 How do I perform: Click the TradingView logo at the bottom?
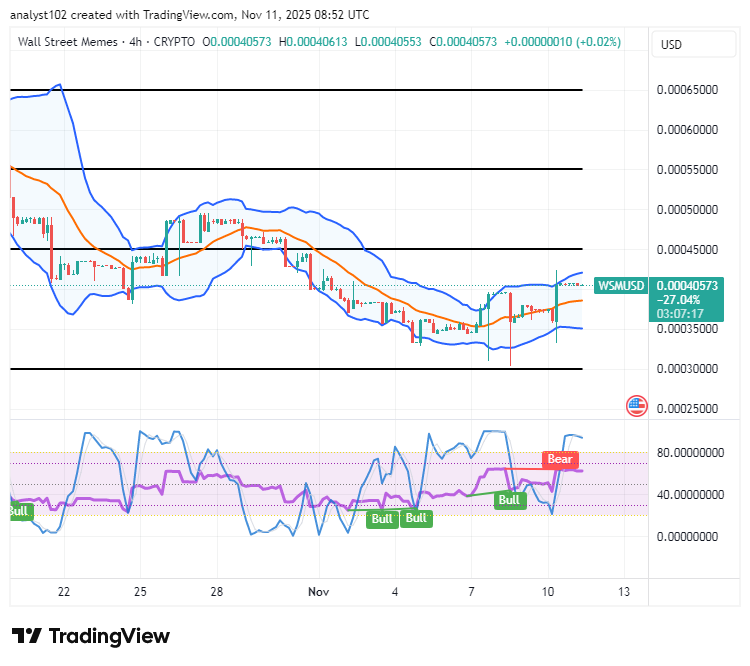click(x=91, y=636)
